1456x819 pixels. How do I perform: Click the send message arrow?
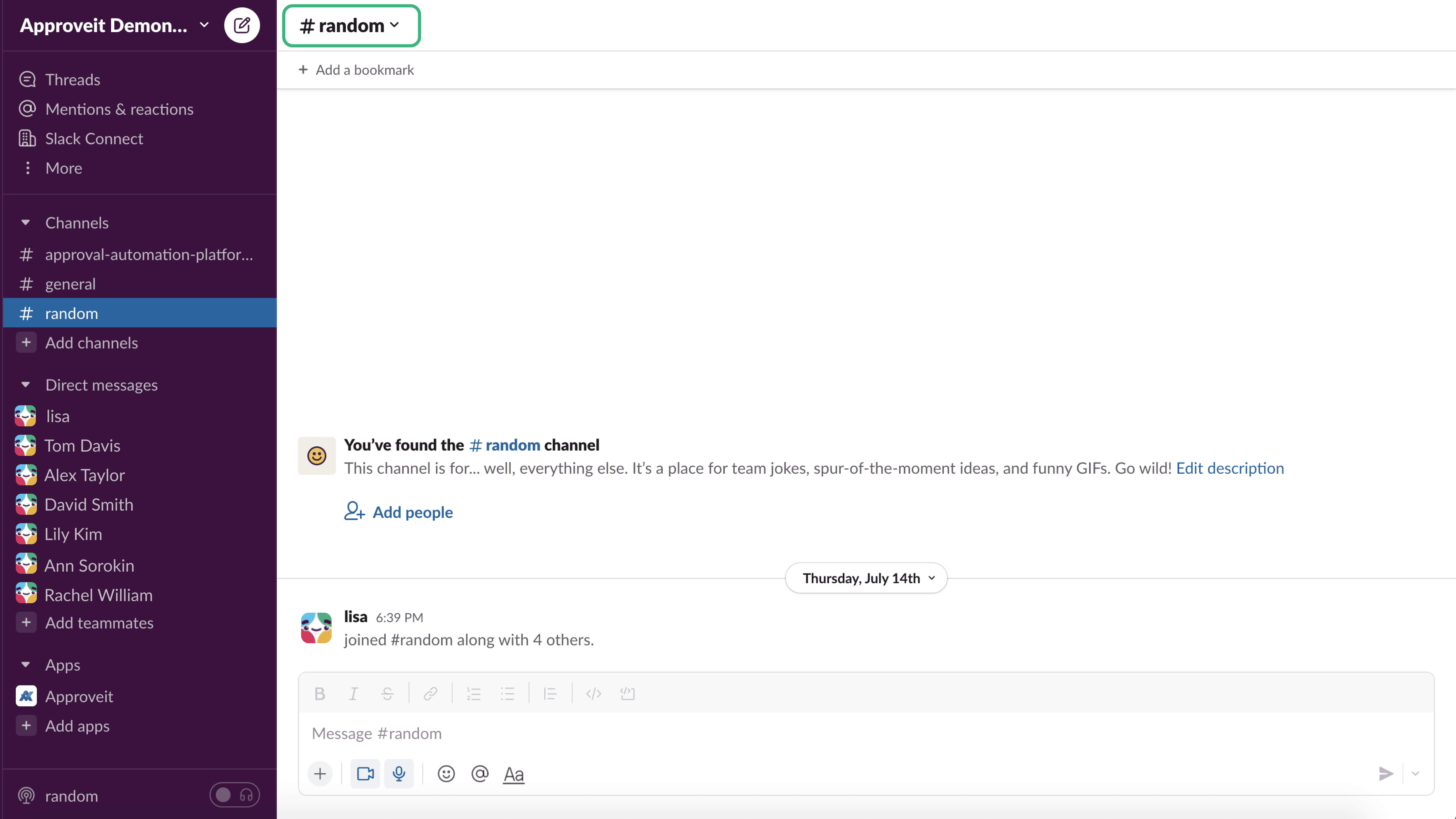tap(1386, 773)
